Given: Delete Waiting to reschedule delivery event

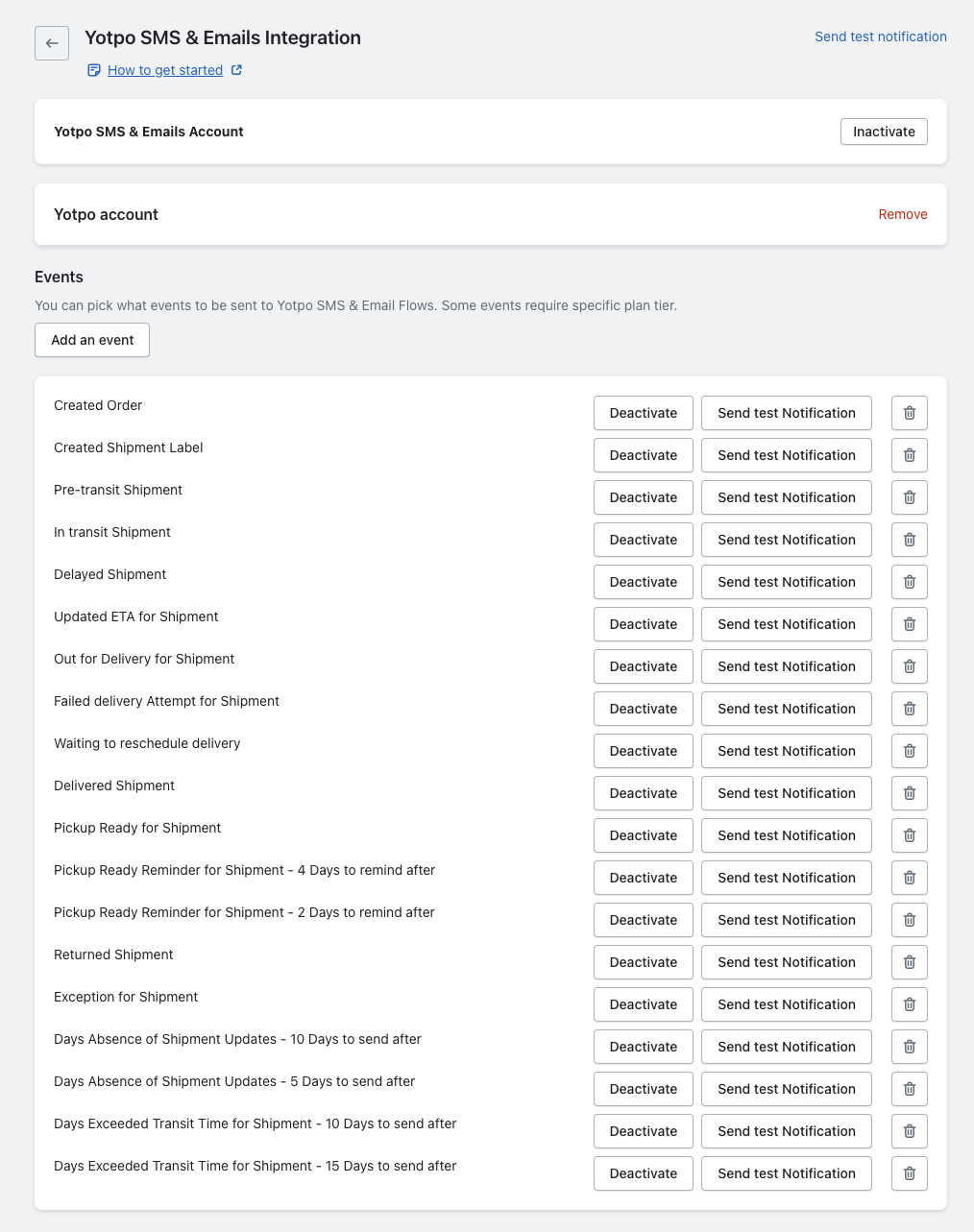Looking at the screenshot, I should click(909, 751).
